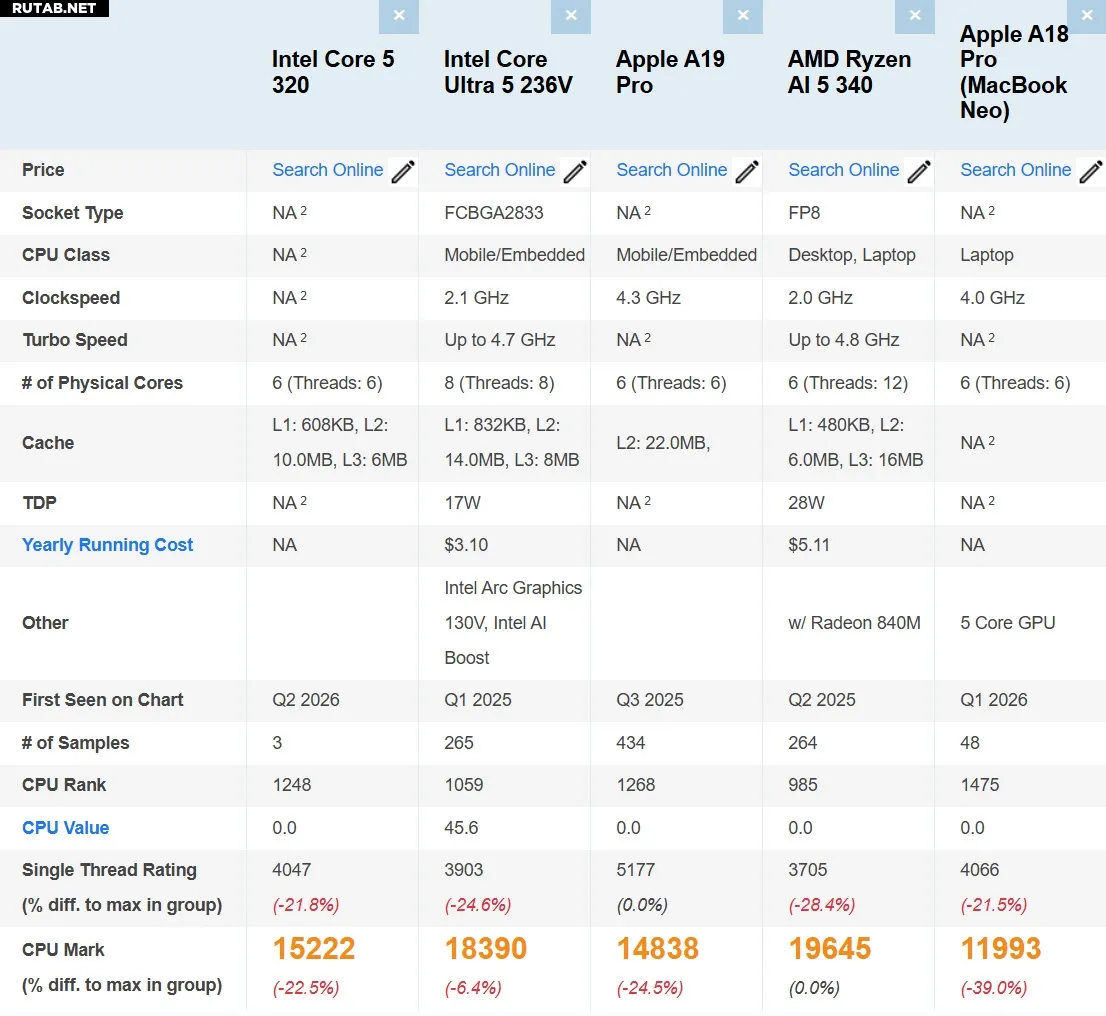The height and width of the screenshot is (1016, 1106).
Task: Open the Yearly Running Cost link
Action: 108,545
